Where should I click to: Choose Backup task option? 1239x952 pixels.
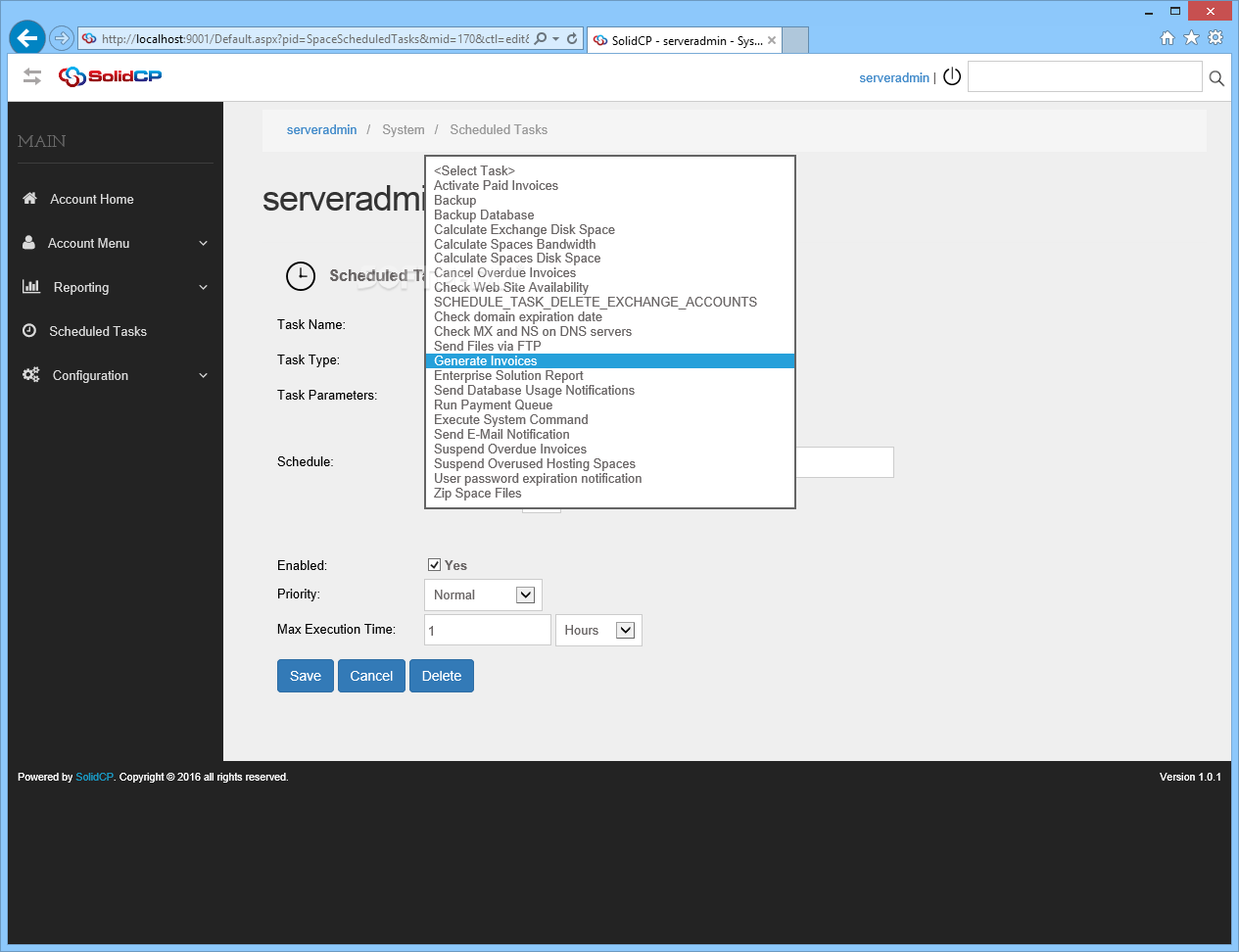tap(609, 200)
